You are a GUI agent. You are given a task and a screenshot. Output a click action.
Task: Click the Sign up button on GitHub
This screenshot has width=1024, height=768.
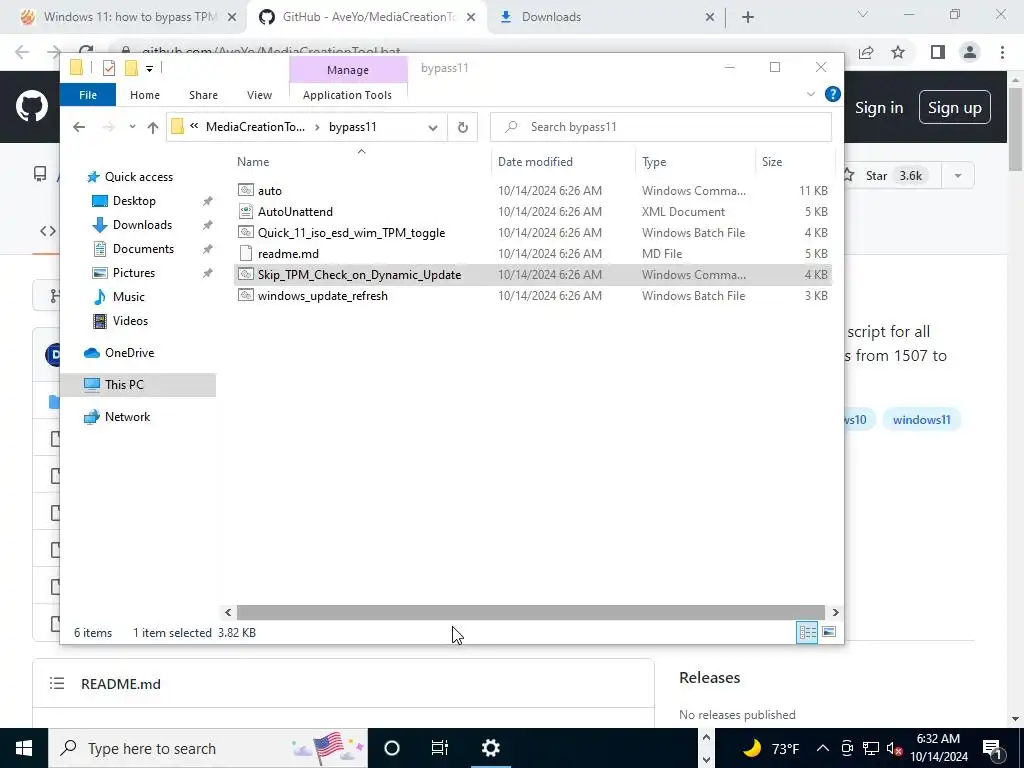(954, 108)
